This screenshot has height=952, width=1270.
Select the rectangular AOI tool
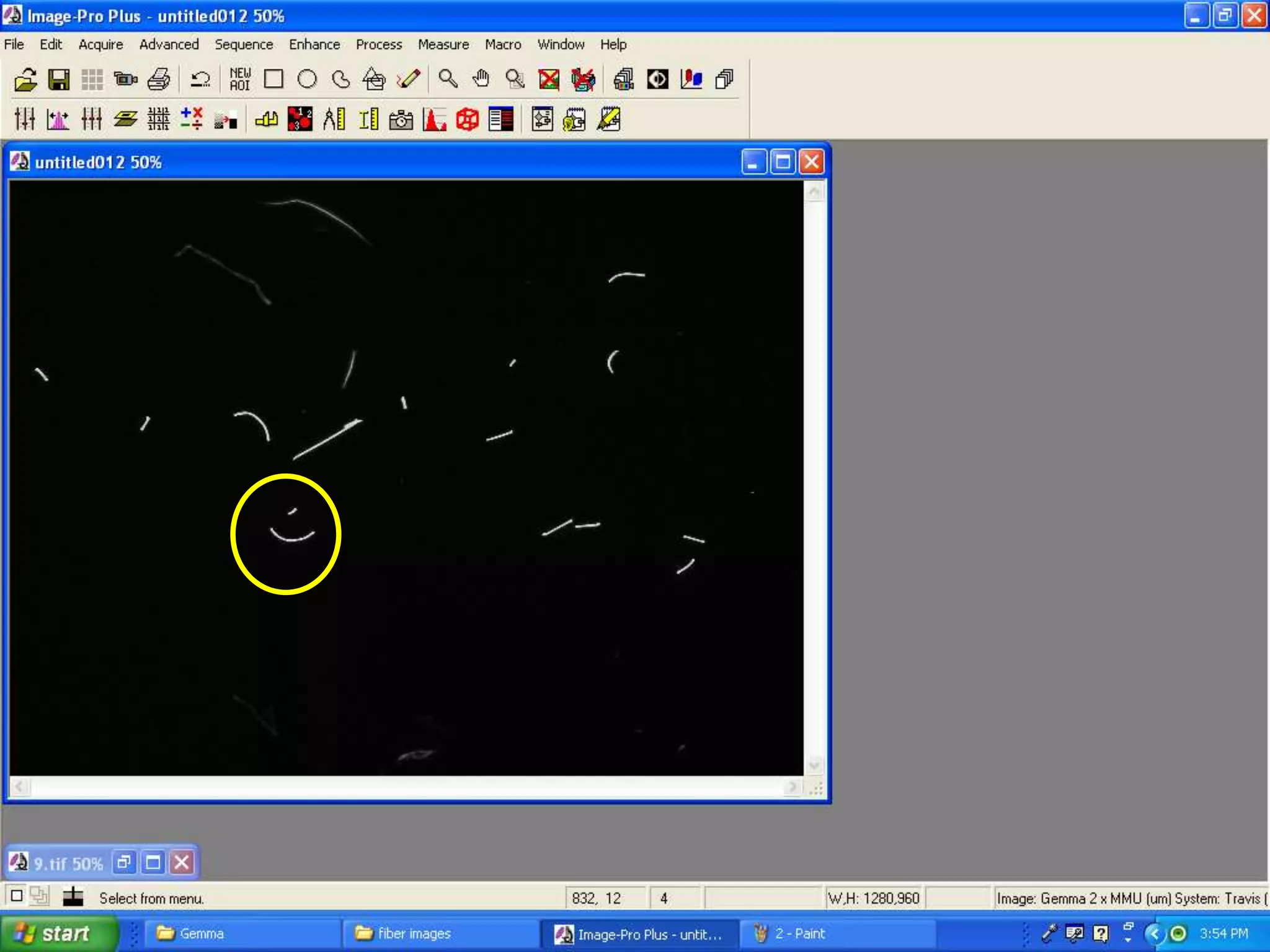click(273, 79)
